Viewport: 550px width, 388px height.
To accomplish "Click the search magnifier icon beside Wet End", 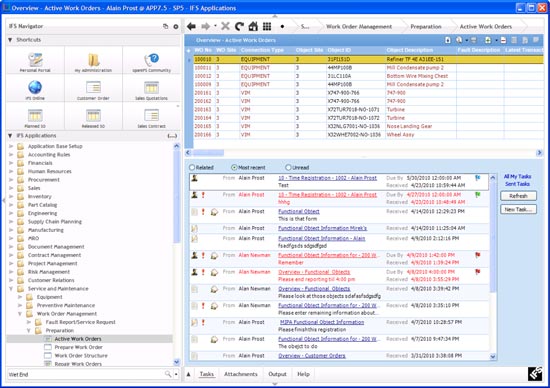I will tap(168, 374).
